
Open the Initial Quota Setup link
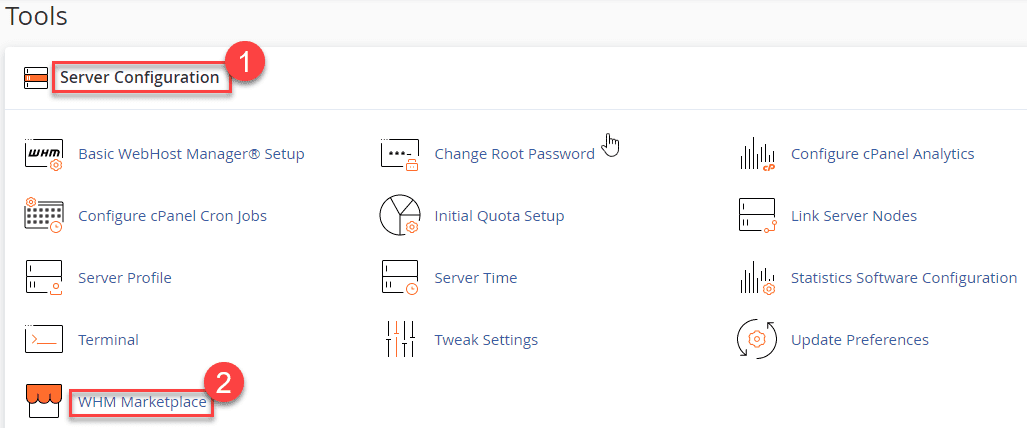(499, 216)
